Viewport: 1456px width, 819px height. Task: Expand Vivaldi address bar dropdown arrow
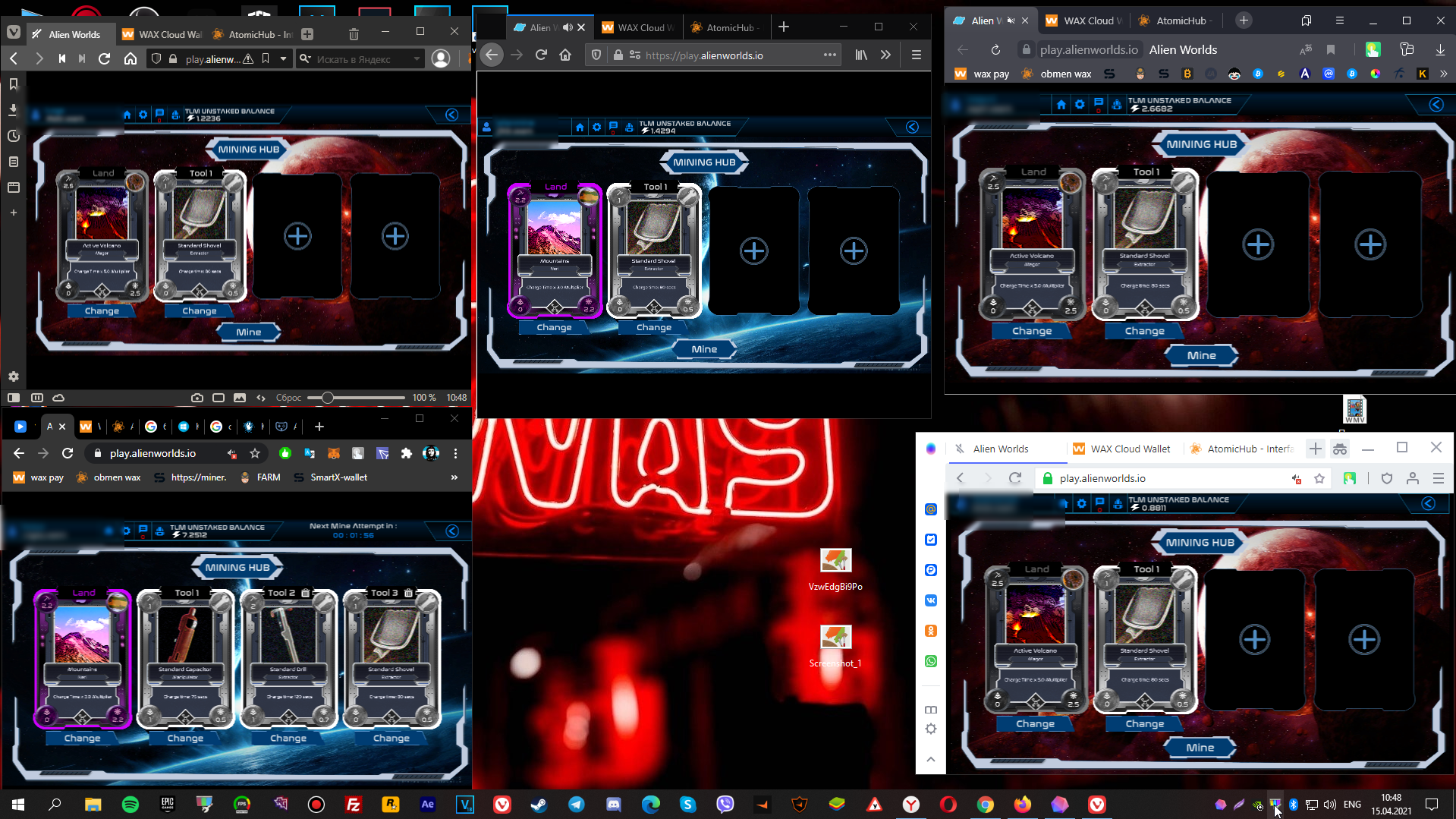pos(283,58)
